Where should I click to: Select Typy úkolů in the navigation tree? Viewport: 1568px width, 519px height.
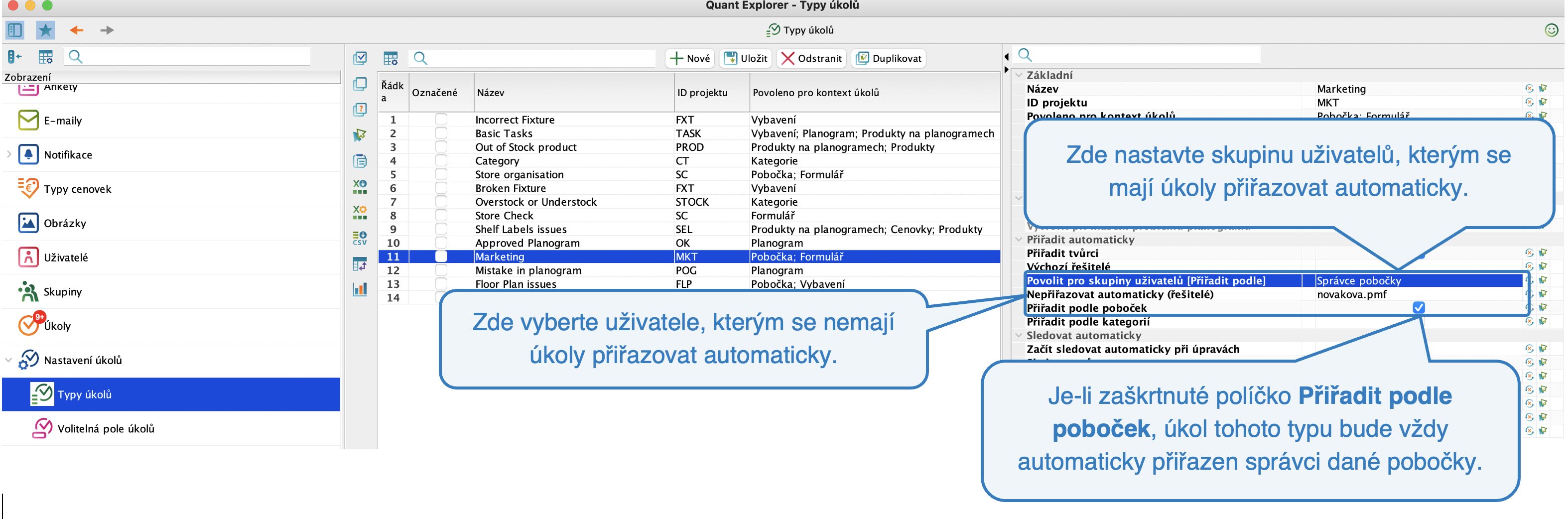(170, 394)
